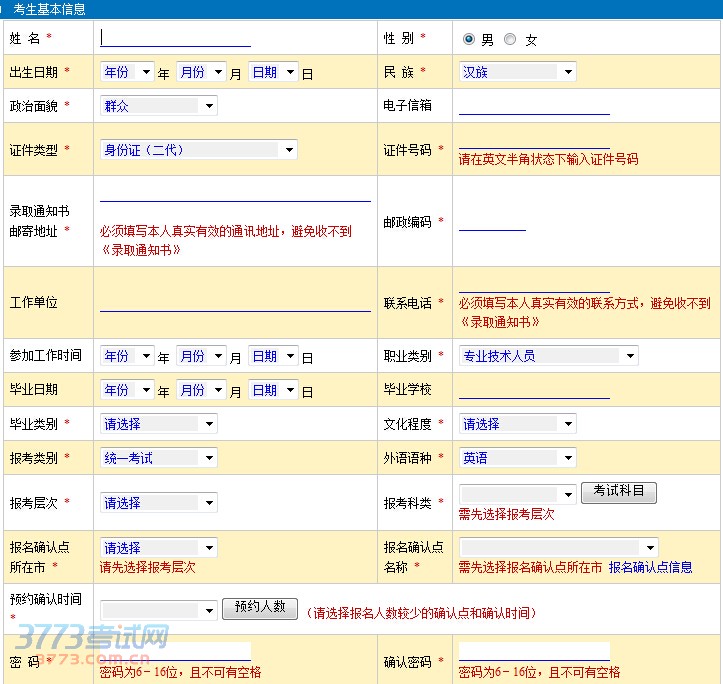Image resolution: width=723 pixels, height=684 pixels.
Task: Open the 证件类型 dropdown
Action: (198, 149)
